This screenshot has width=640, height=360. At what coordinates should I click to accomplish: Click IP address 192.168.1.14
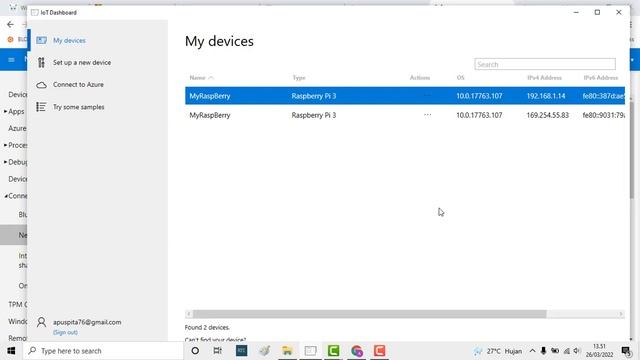(546, 96)
